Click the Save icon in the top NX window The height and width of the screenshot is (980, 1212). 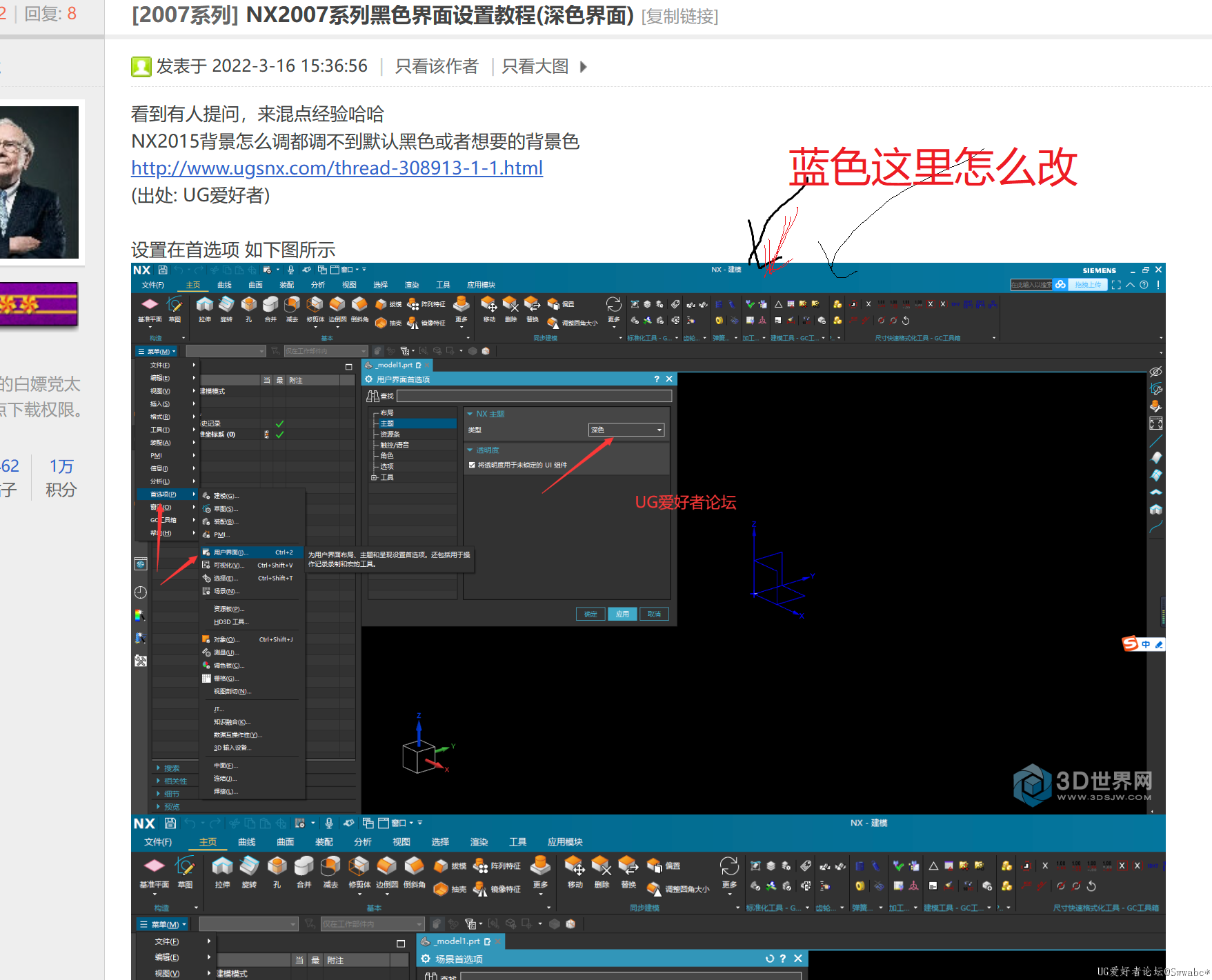coord(163,270)
